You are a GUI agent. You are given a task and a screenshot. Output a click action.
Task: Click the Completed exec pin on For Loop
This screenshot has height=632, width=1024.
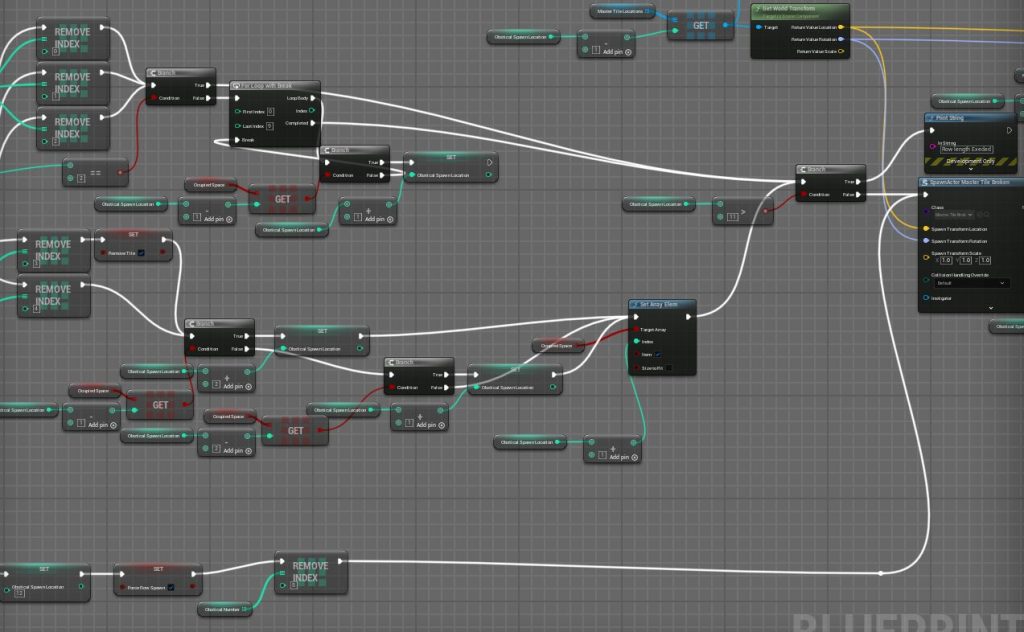pyautogui.click(x=312, y=124)
